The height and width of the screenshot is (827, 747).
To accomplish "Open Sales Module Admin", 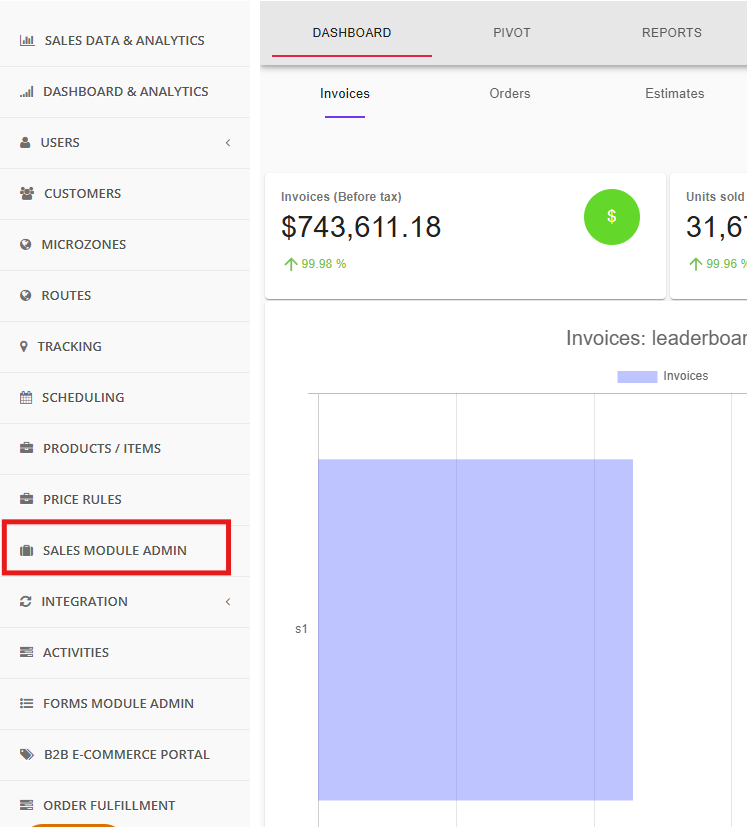I will (x=125, y=551).
